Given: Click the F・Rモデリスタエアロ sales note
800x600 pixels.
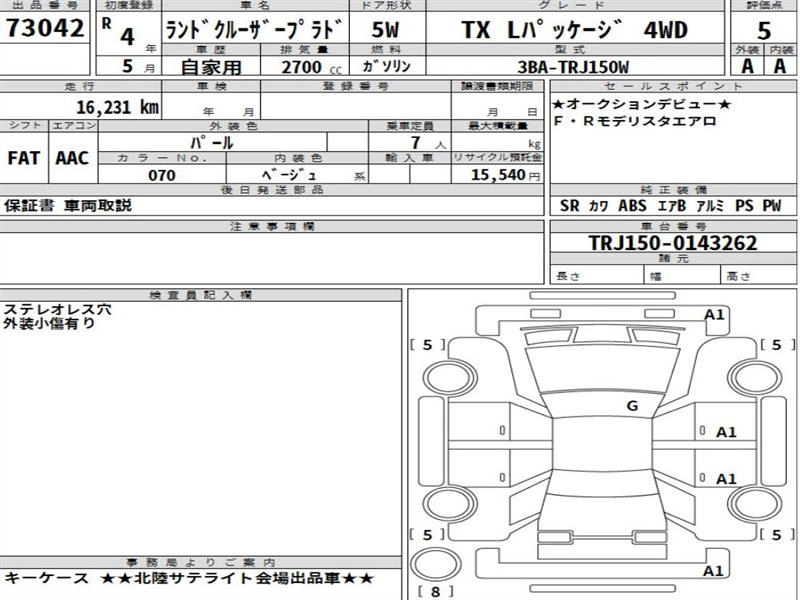Looking at the screenshot, I should 634,121.
